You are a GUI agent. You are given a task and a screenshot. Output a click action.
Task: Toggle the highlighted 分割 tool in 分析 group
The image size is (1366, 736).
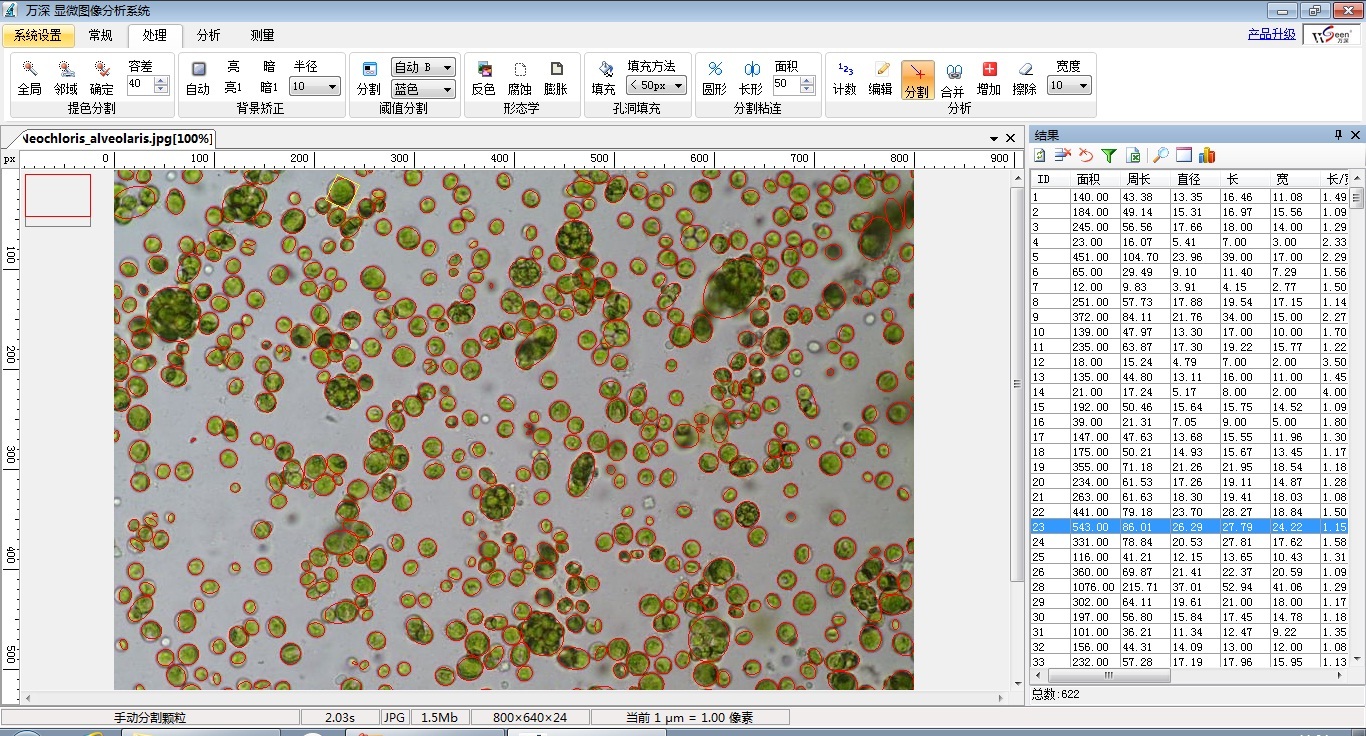(917, 80)
